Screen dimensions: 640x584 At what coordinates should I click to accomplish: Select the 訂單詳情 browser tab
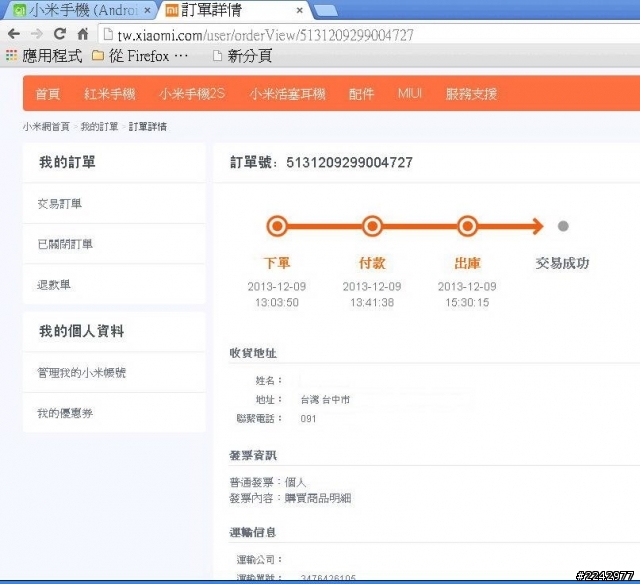point(235,10)
